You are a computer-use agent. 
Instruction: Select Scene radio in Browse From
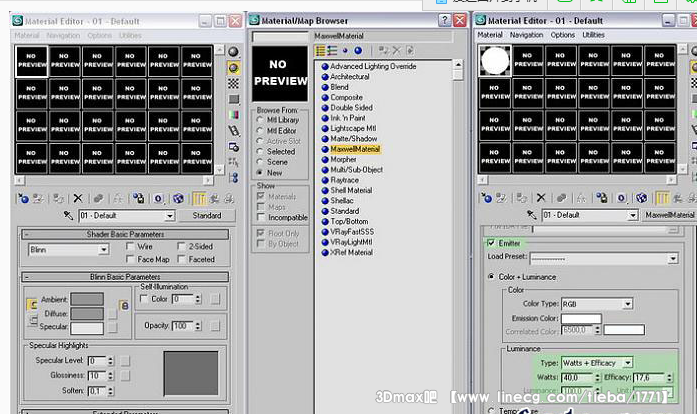(260, 162)
